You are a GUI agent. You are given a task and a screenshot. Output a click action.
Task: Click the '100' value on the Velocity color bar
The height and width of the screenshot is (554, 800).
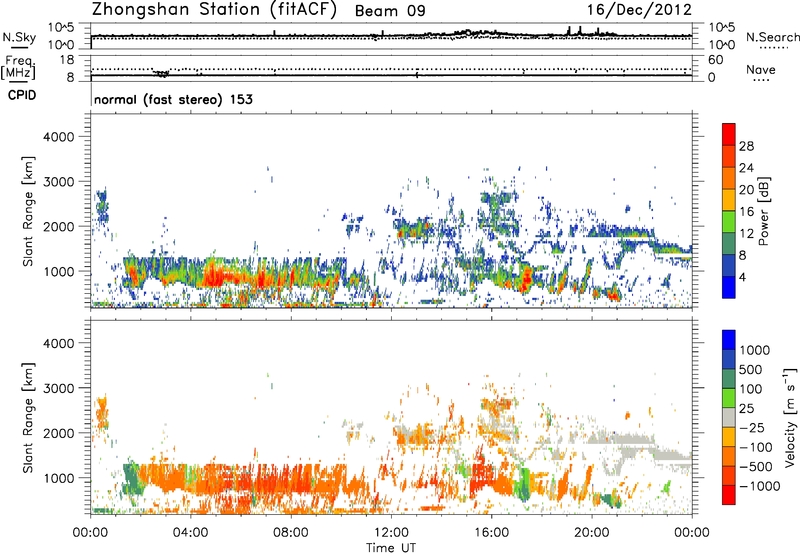(x=753, y=389)
